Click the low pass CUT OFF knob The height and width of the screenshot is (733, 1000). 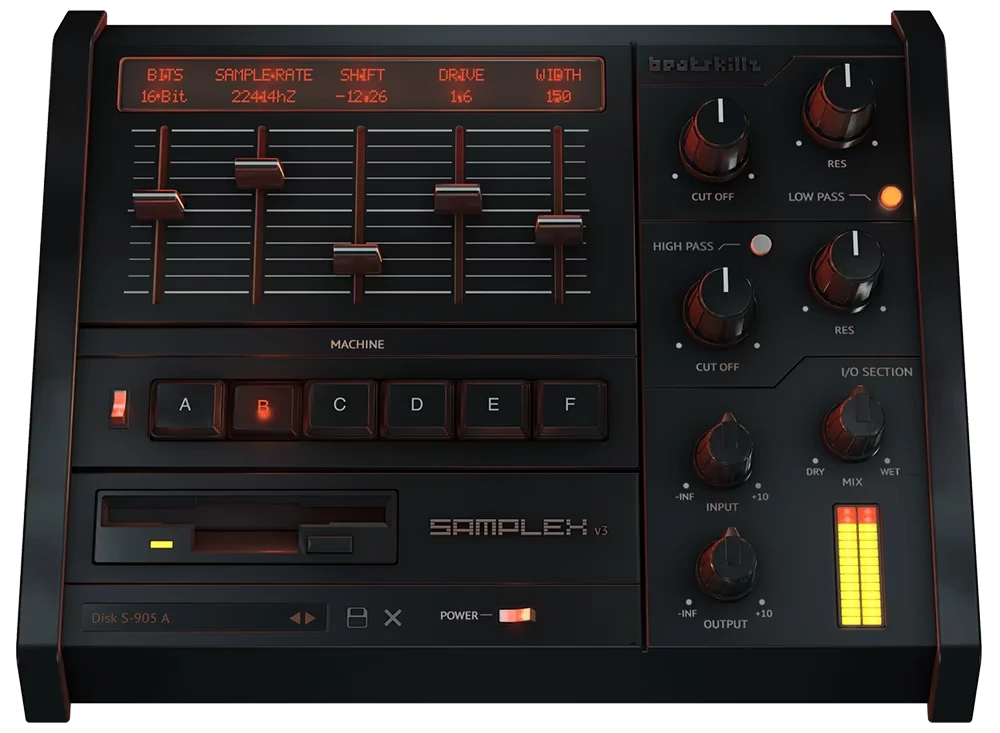point(715,139)
